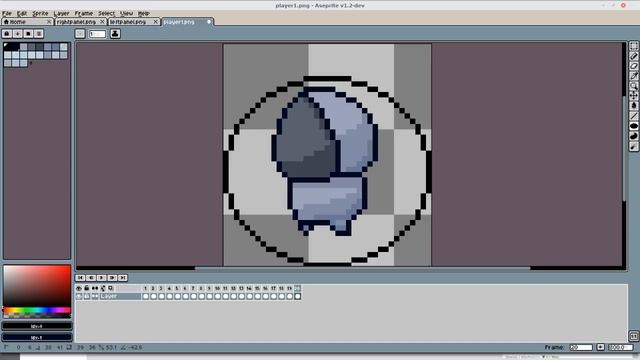Select the highlighted last cel of Layer
The height and width of the screenshot is (360, 640).
click(x=298, y=296)
